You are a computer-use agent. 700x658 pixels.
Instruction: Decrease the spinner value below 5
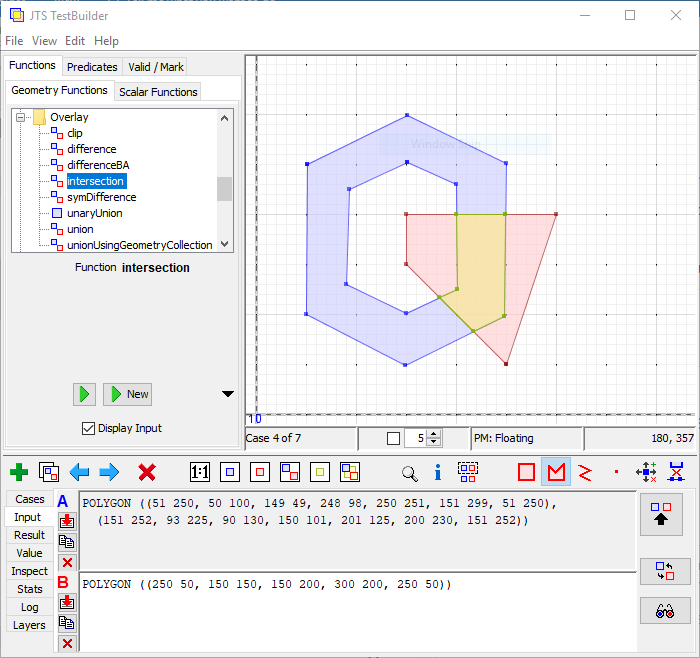pos(433,442)
